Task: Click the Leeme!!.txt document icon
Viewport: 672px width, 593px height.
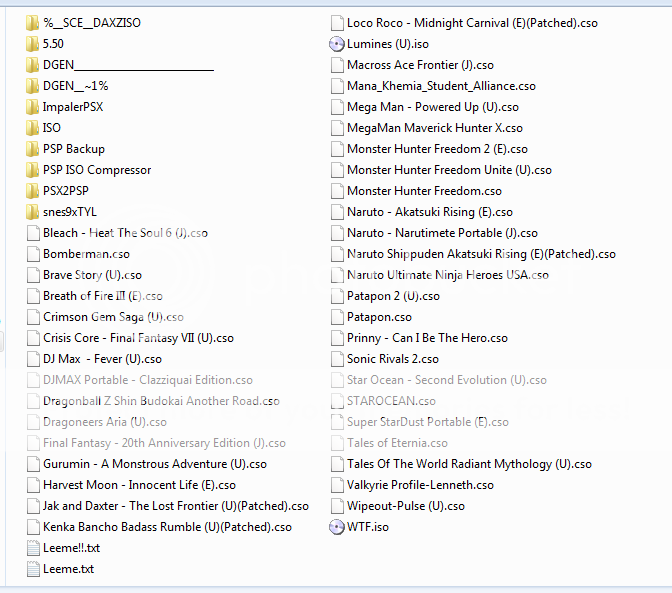Action: 33,548
